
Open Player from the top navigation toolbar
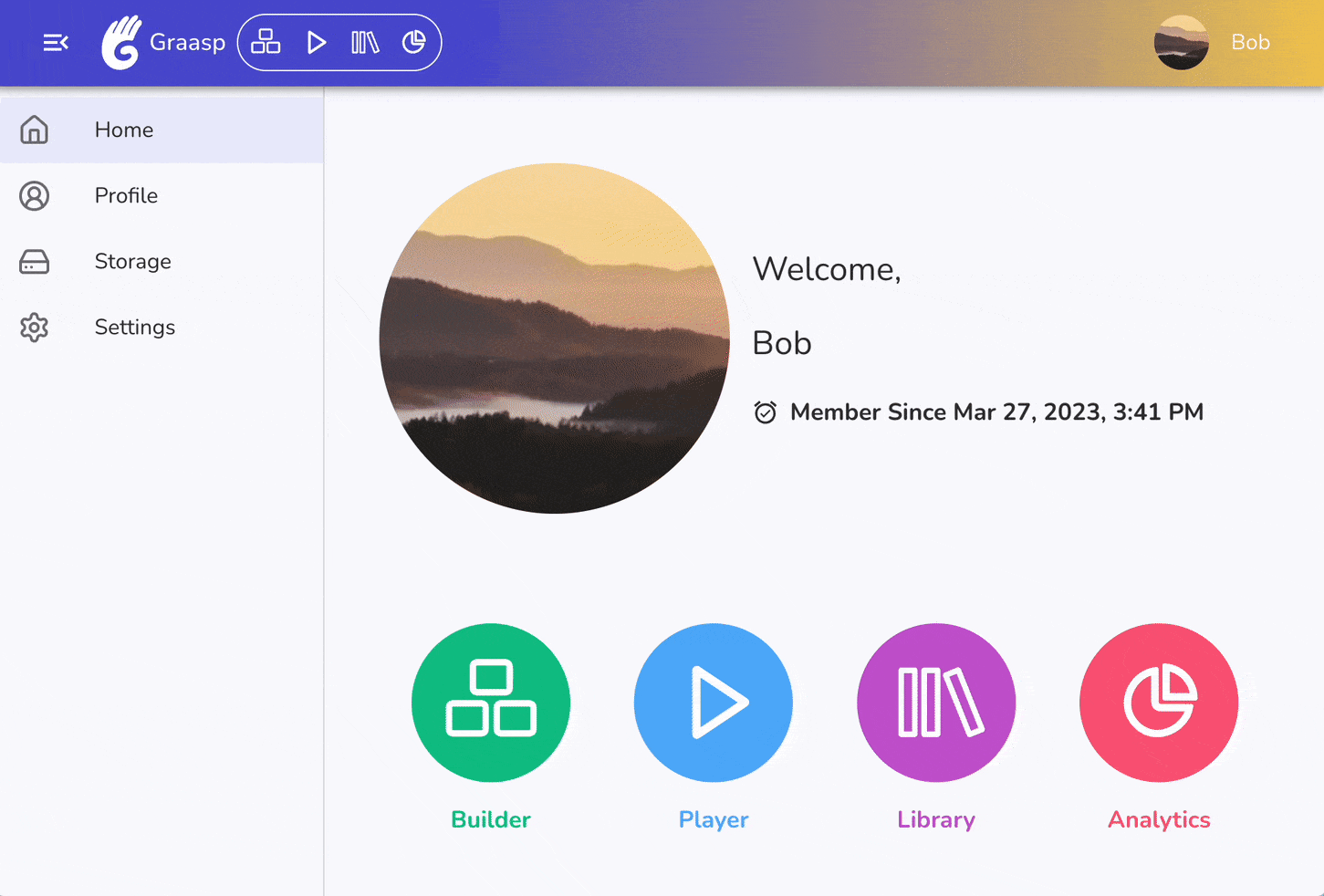click(x=316, y=42)
